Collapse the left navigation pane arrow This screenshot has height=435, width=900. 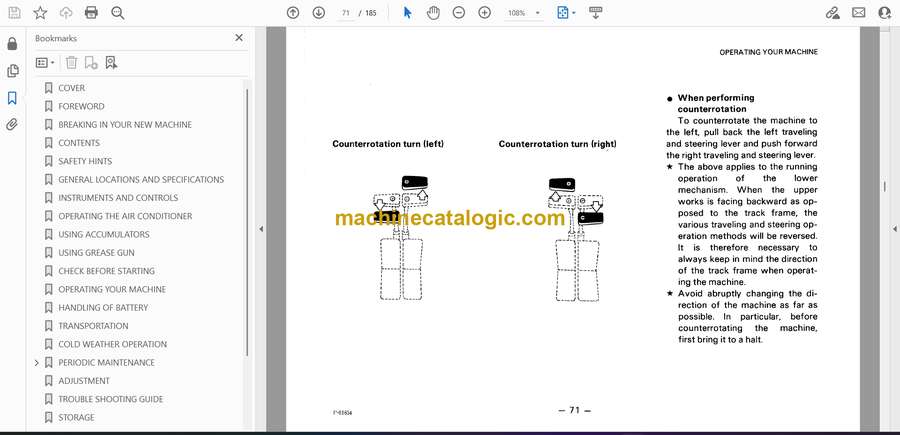(x=261, y=229)
